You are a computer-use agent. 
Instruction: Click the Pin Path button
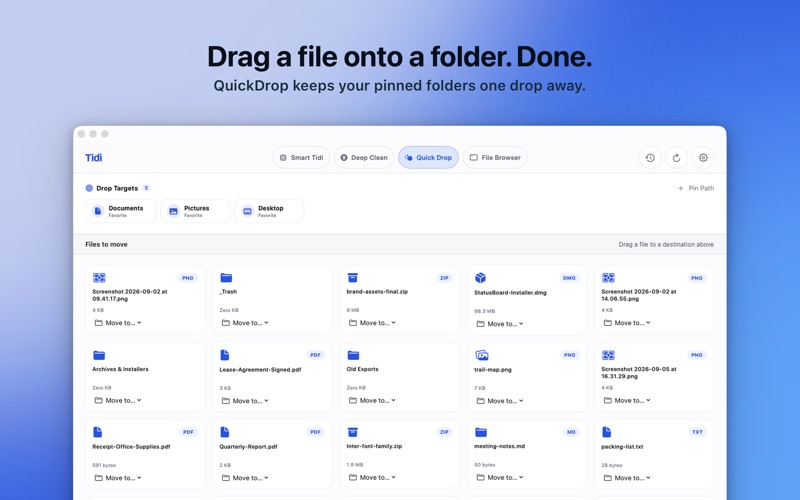[x=695, y=188]
